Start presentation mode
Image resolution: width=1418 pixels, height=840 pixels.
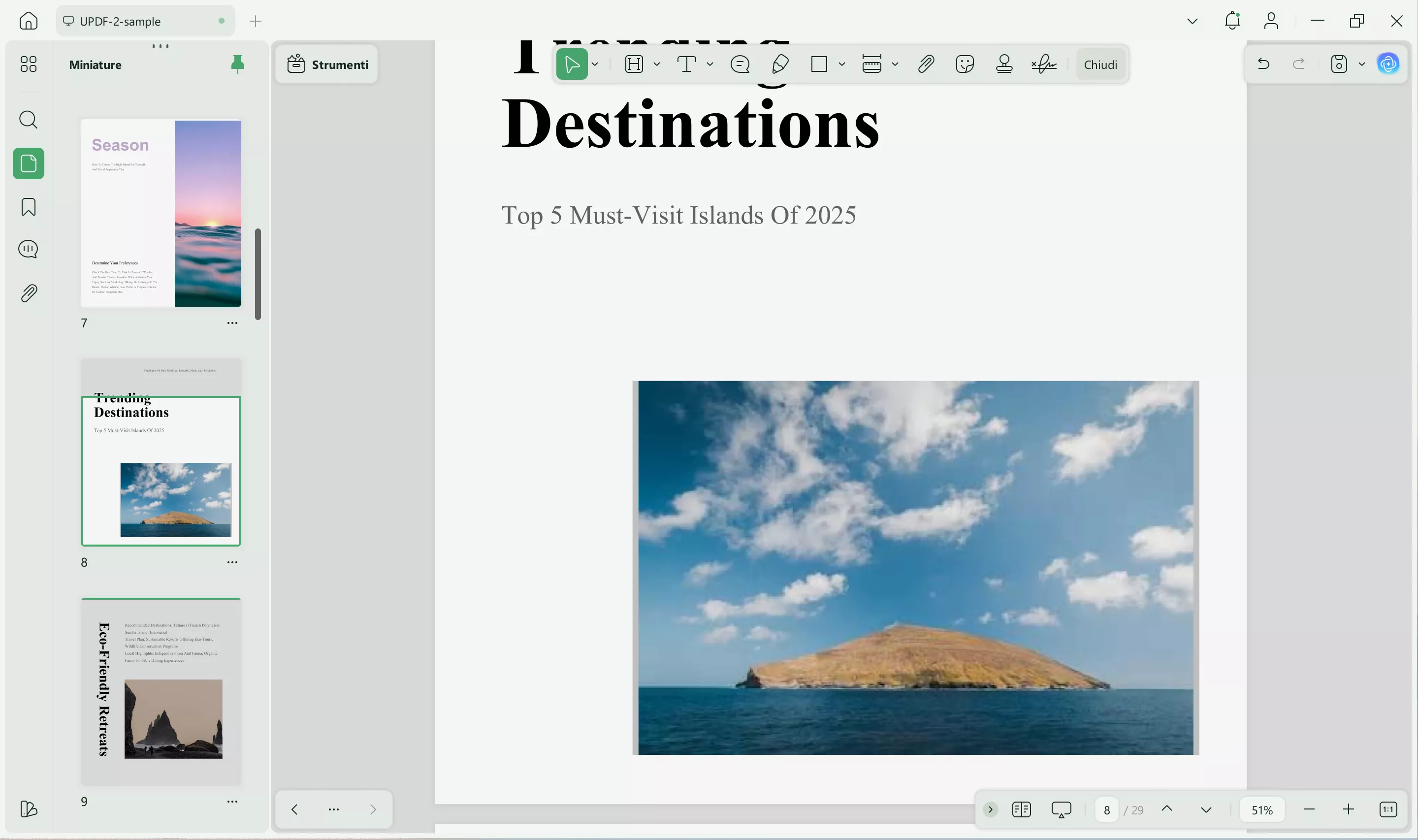pos(1061,809)
